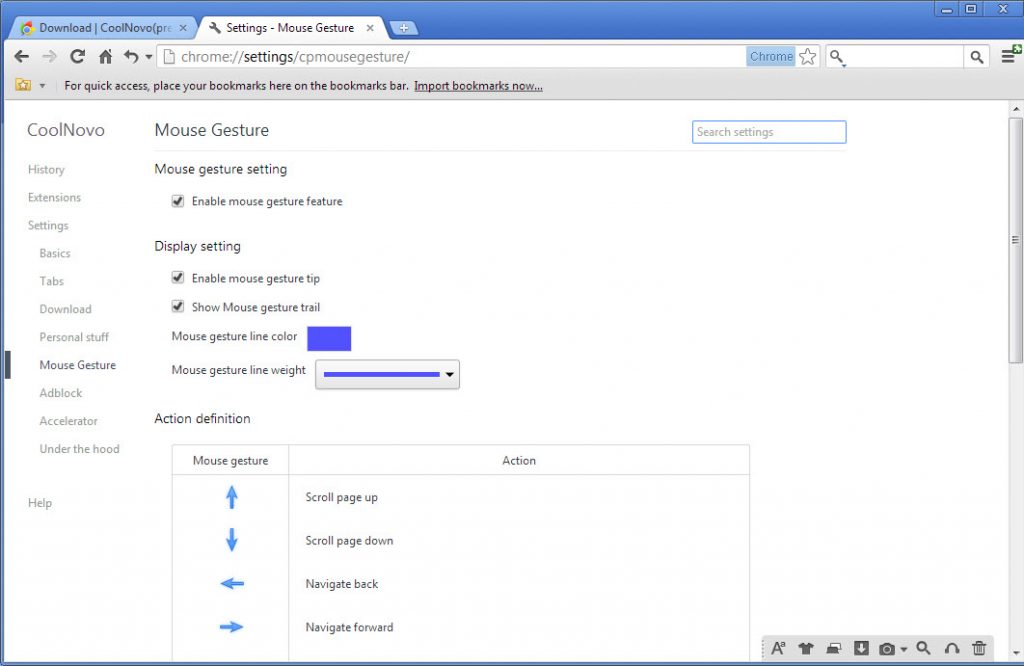Click the down arrow gesture for Scroll page down
The width and height of the screenshot is (1024, 666).
[x=232, y=540]
